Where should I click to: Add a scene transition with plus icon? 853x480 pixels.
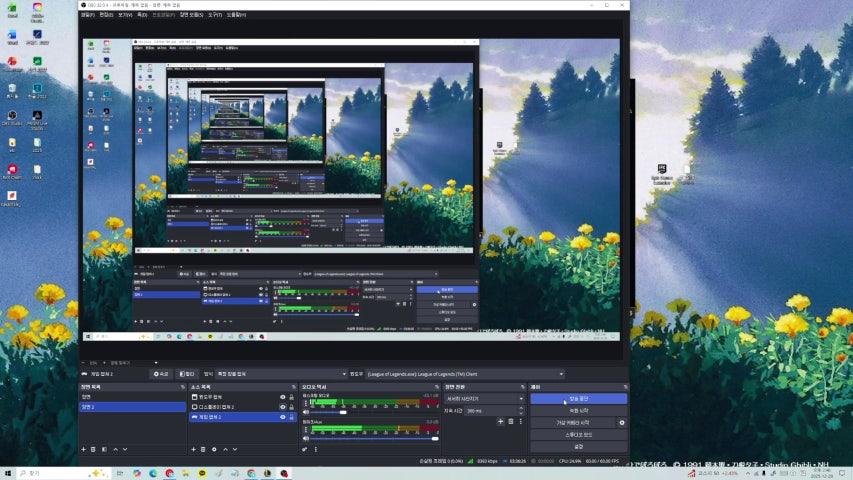[x=500, y=421]
